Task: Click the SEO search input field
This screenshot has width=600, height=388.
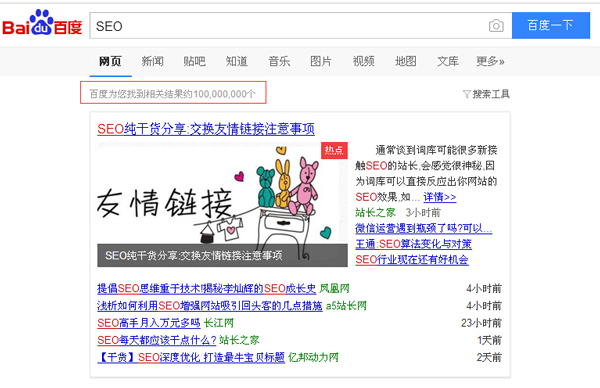Action: click(x=301, y=26)
